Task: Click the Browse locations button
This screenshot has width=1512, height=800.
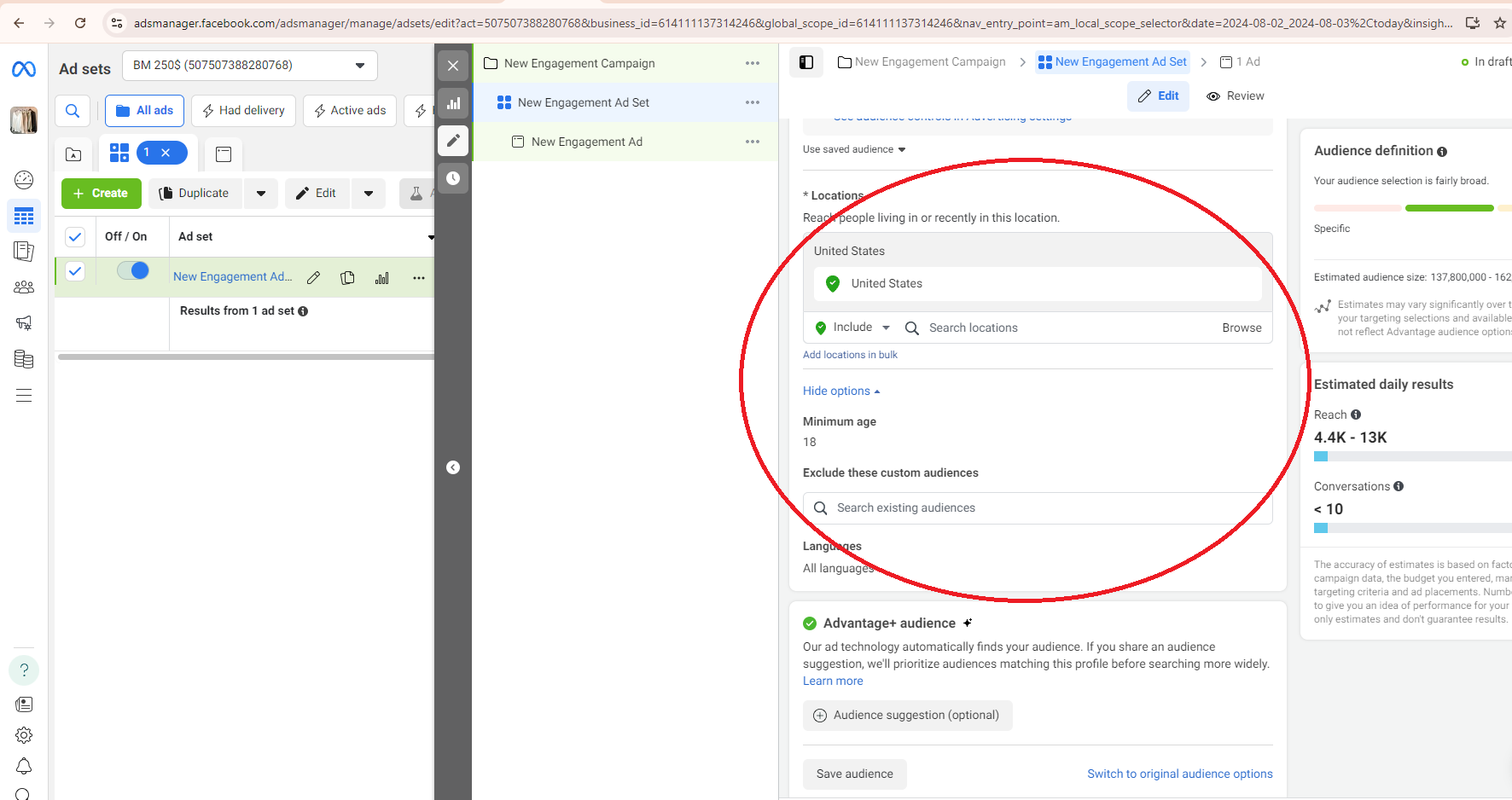Action: (x=1242, y=328)
